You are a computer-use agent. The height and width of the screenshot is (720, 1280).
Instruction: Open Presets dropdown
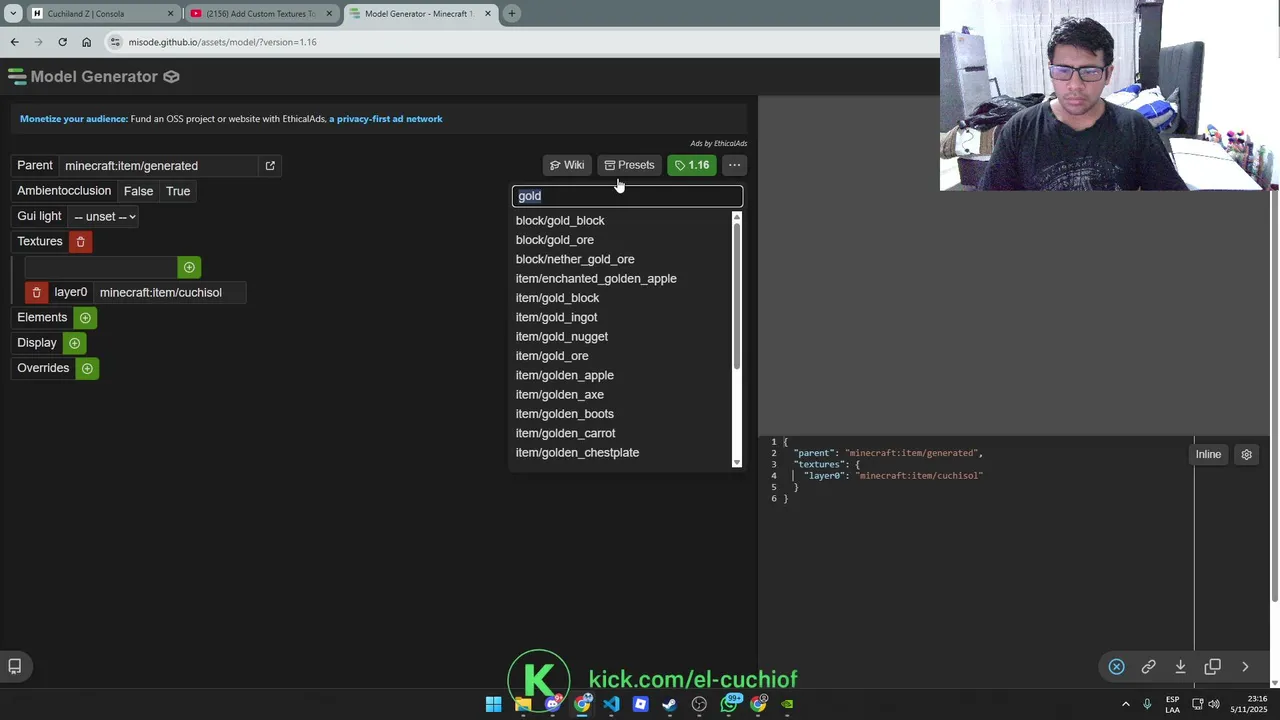coord(629,165)
